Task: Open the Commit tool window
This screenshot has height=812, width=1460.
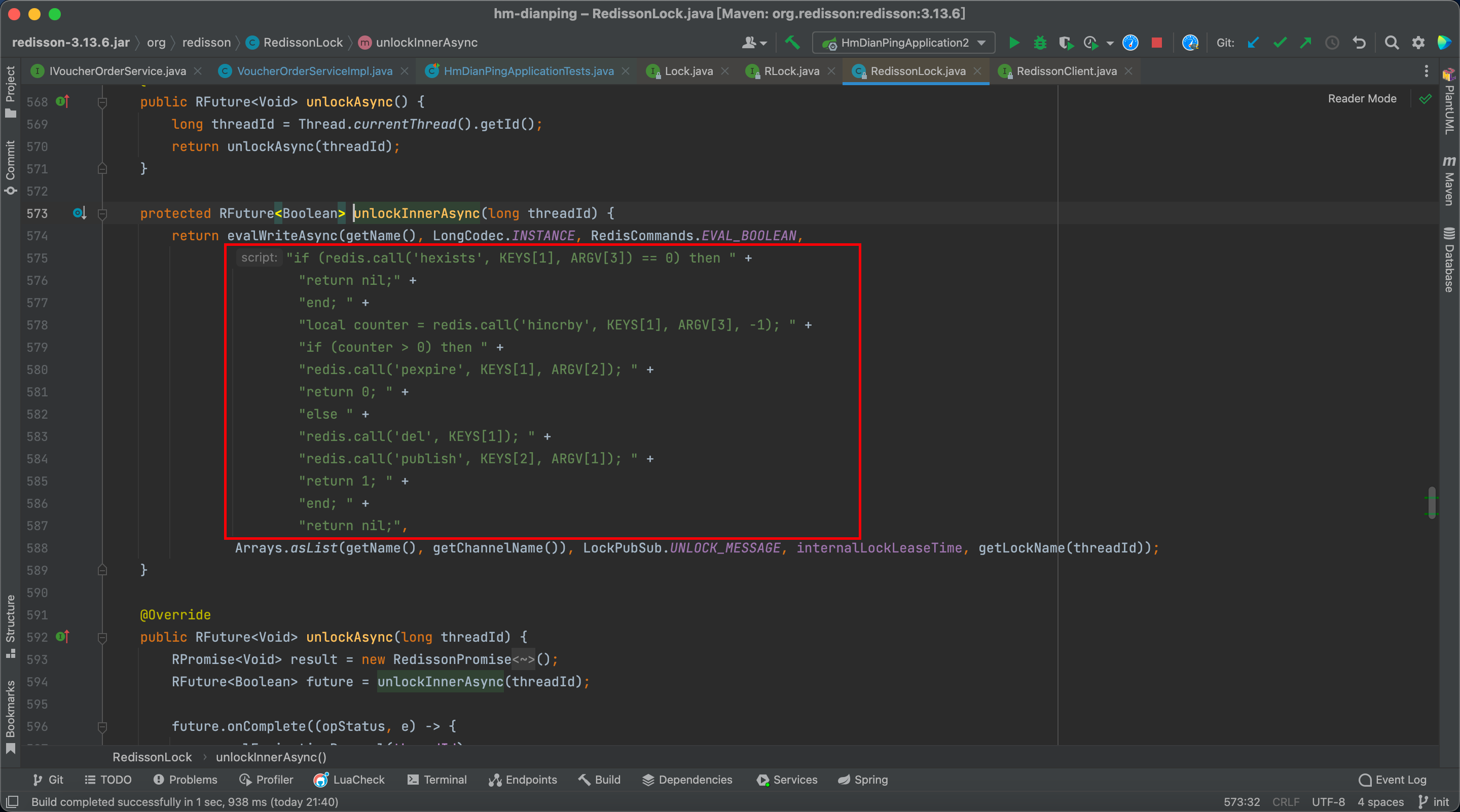Action: pos(10,167)
